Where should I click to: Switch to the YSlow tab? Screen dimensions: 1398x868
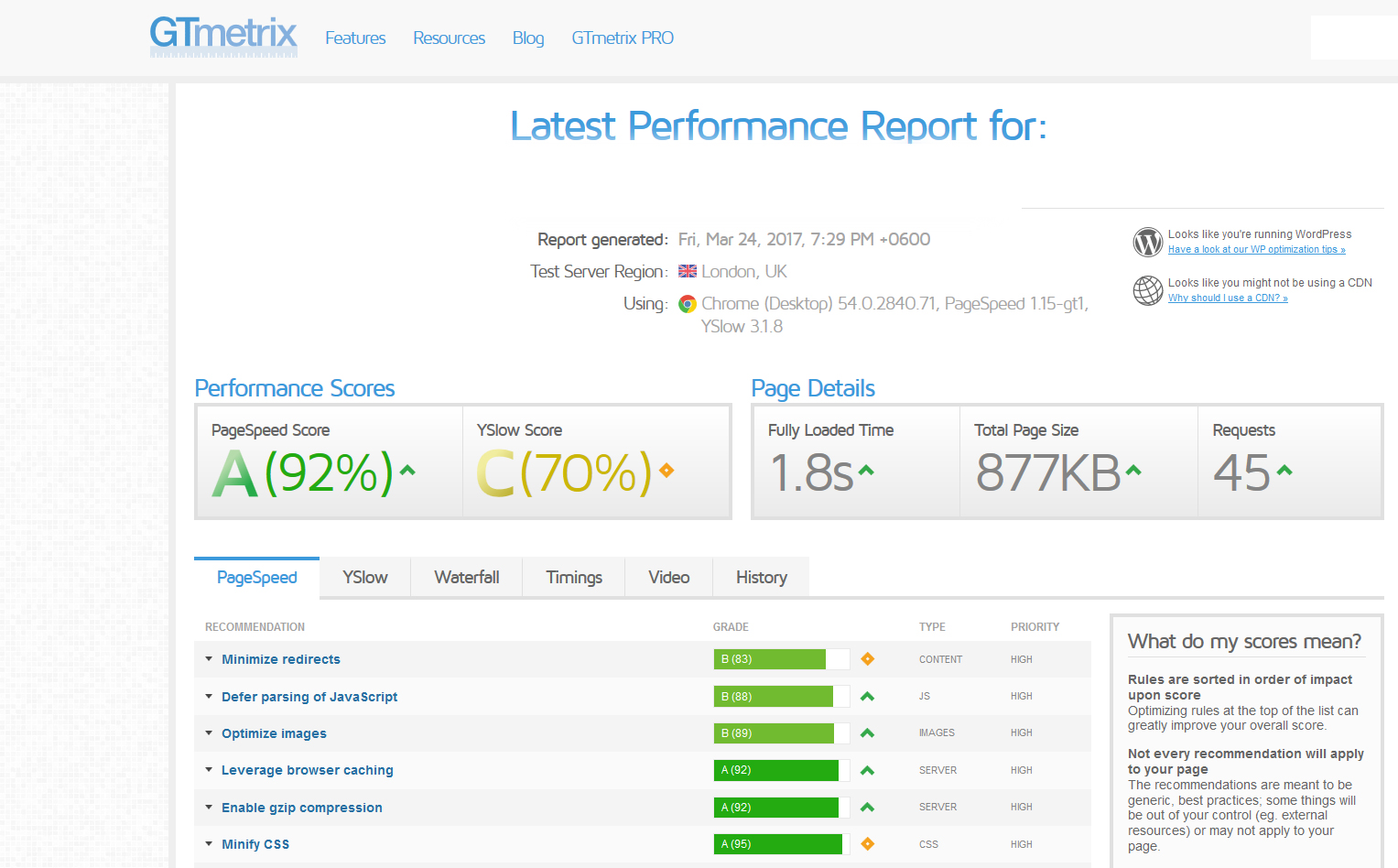coord(364,578)
